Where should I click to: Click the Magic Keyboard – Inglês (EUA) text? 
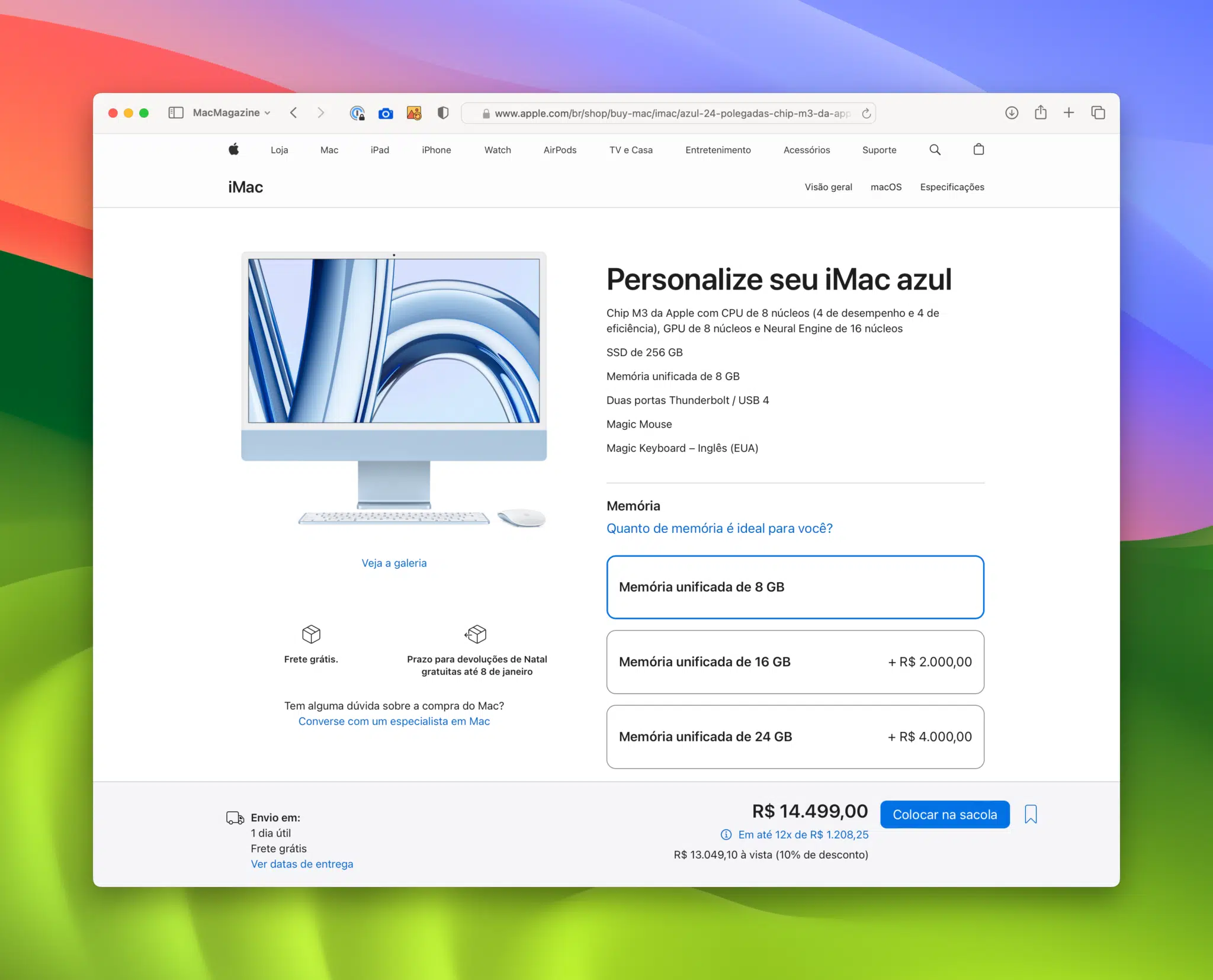pos(682,448)
